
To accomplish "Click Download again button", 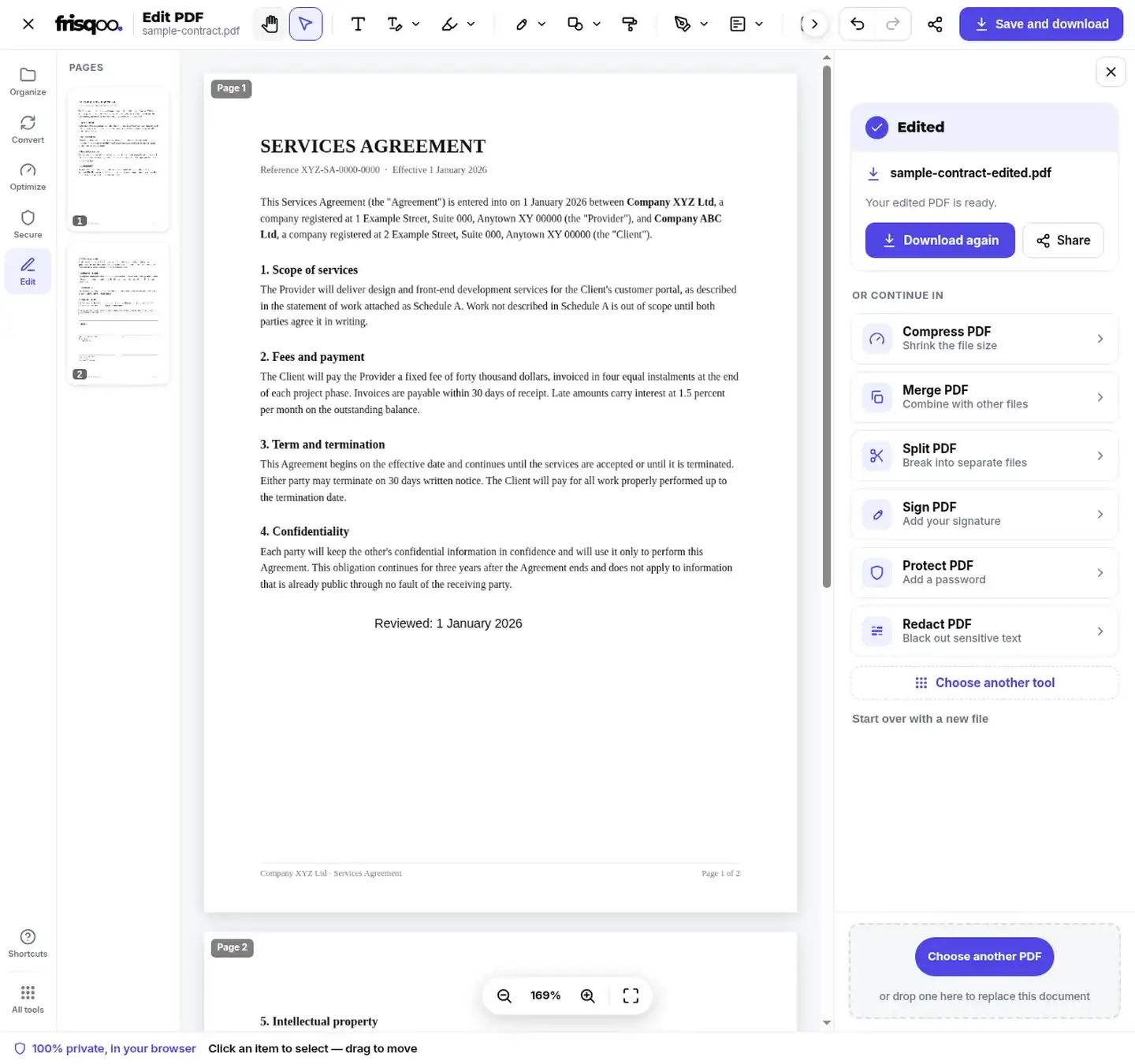I will (x=940, y=240).
